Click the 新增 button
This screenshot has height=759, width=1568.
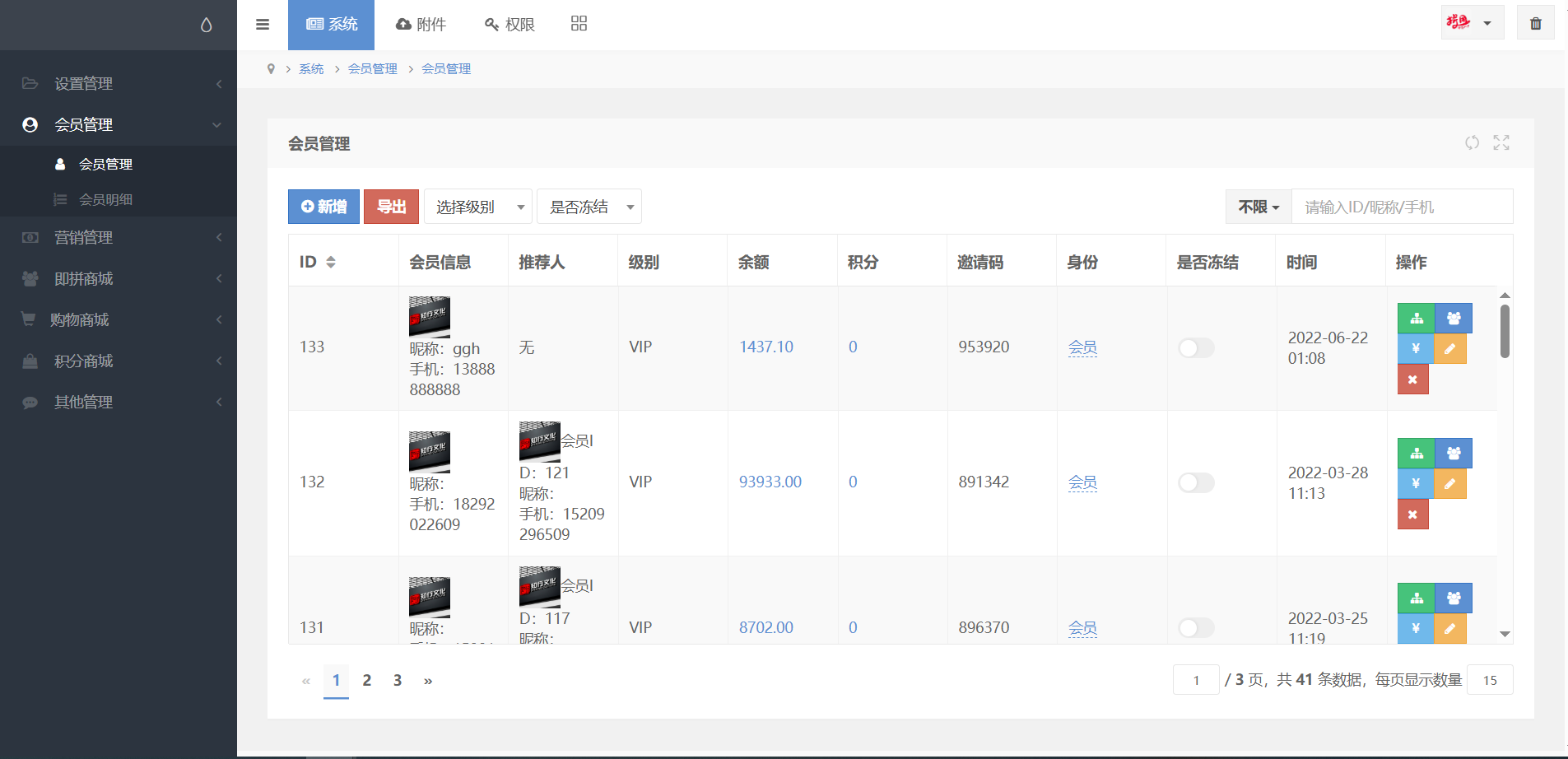click(x=323, y=207)
